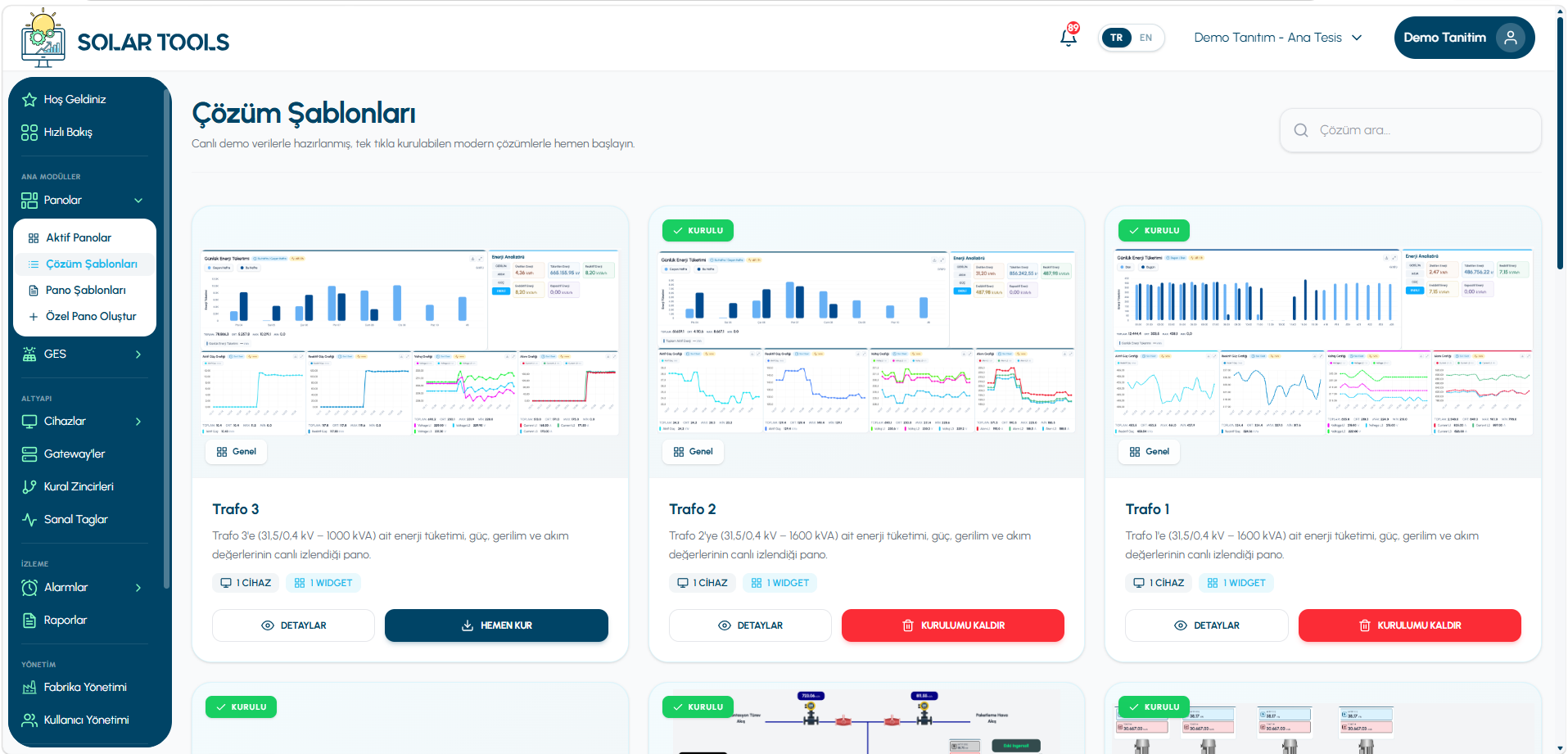Click 1 CİHAZ badge on Trafo 2
This screenshot has height=754, width=1568.
point(703,583)
